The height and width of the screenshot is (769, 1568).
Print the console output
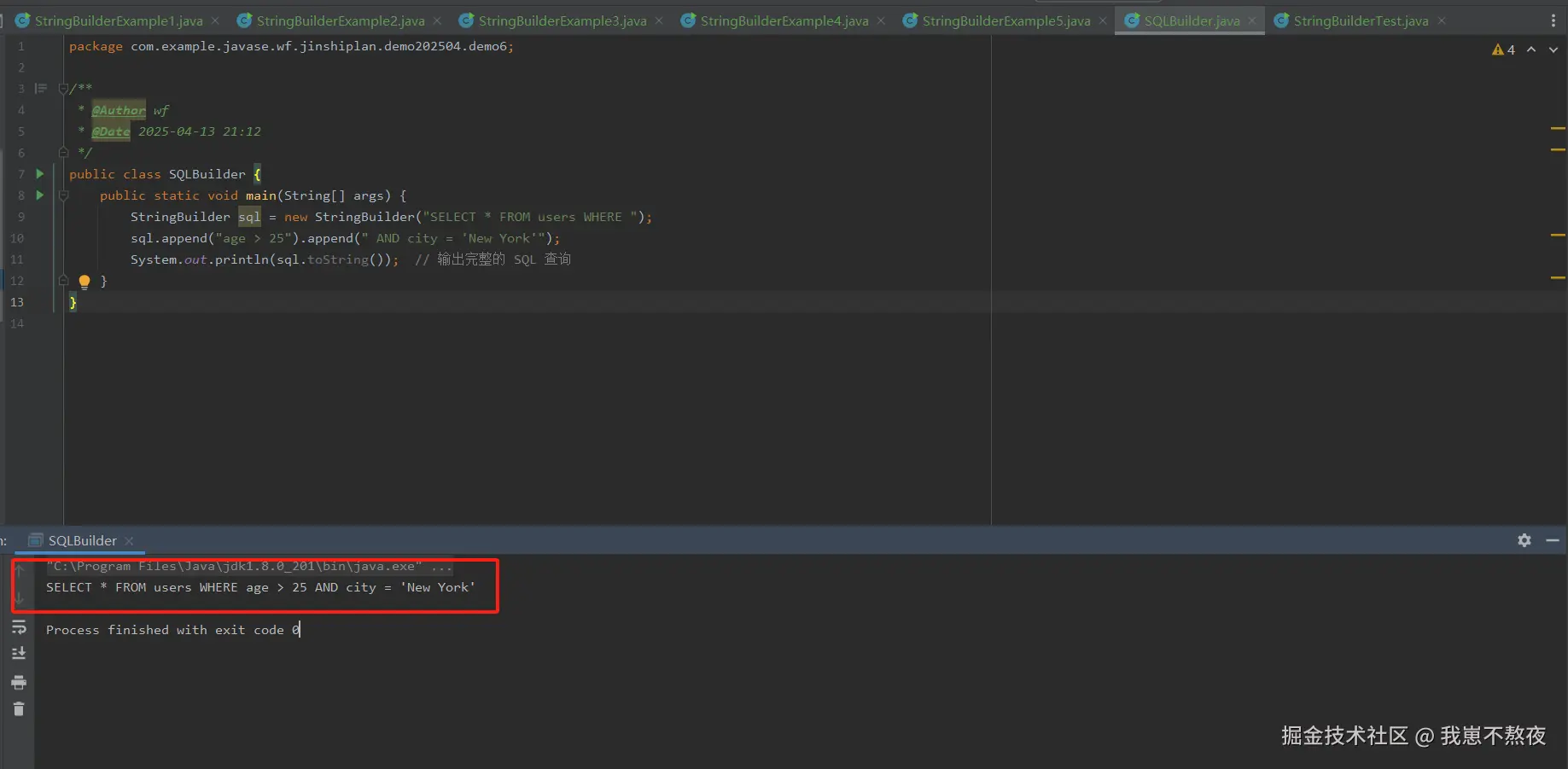click(19, 682)
